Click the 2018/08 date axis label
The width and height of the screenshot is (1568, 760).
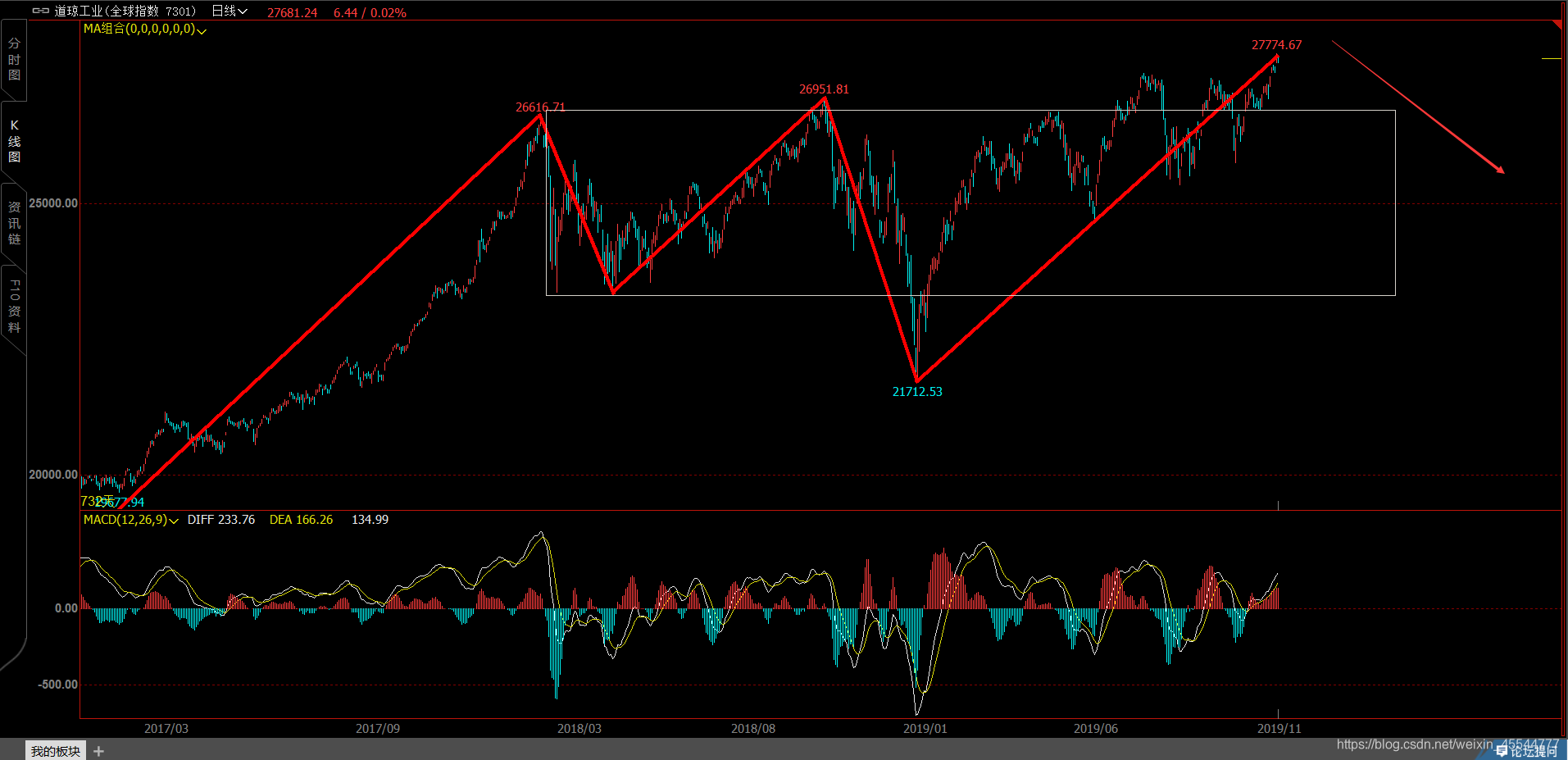point(753,729)
